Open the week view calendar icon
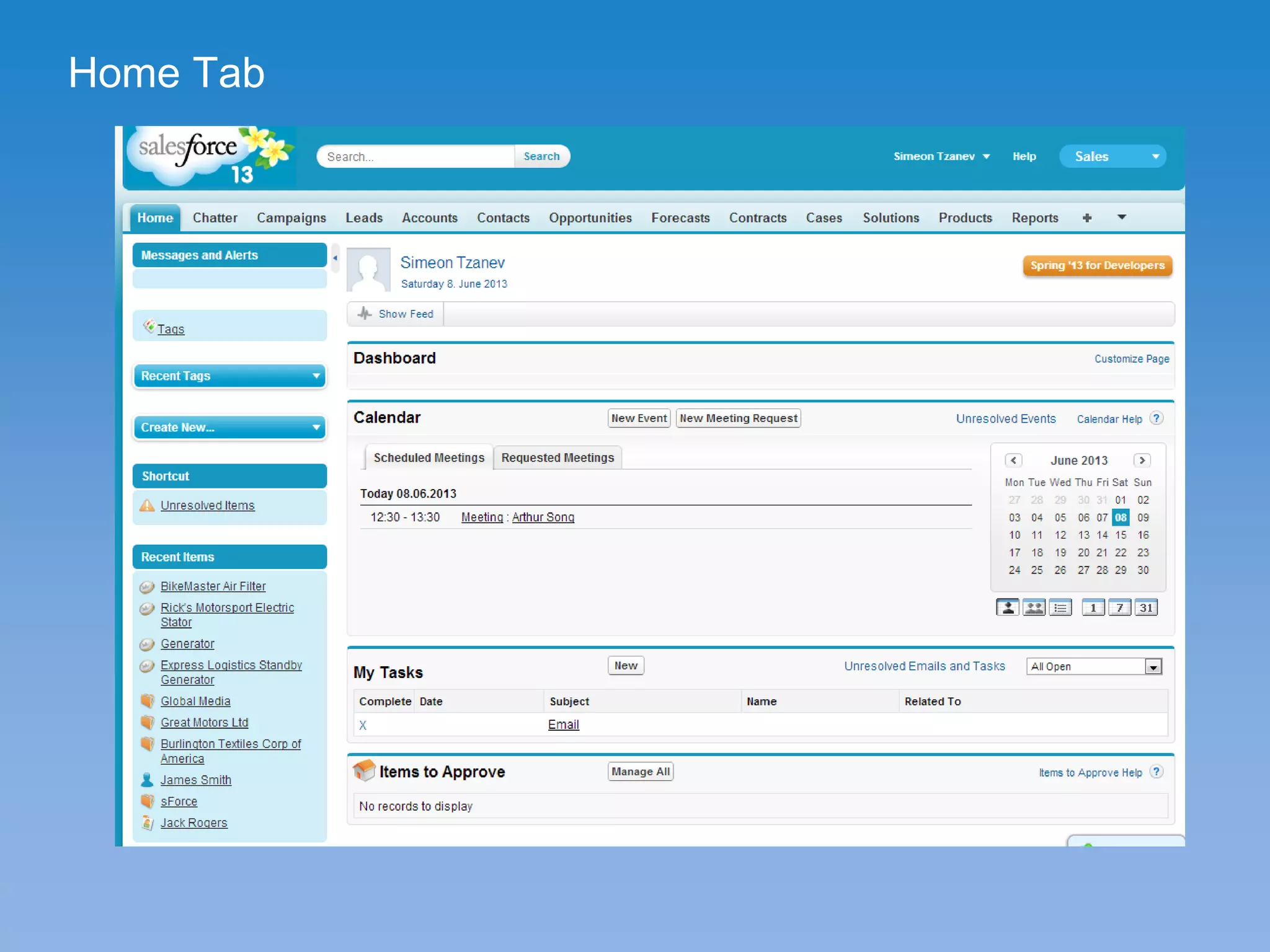 tap(1120, 607)
